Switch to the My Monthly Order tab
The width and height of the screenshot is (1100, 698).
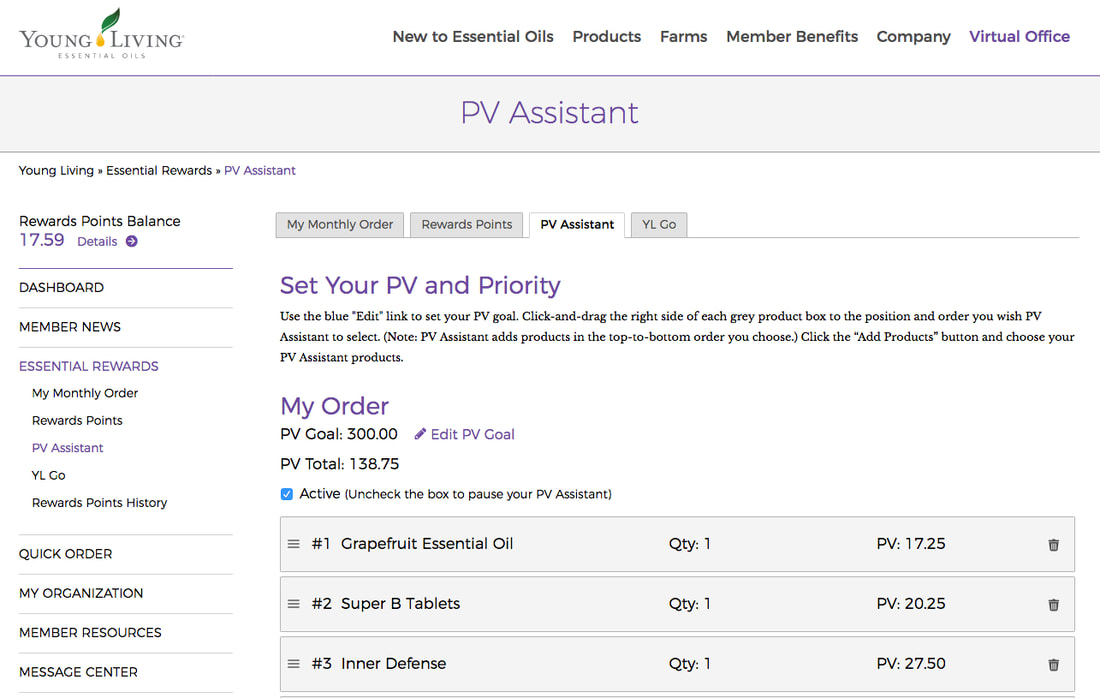(x=340, y=224)
